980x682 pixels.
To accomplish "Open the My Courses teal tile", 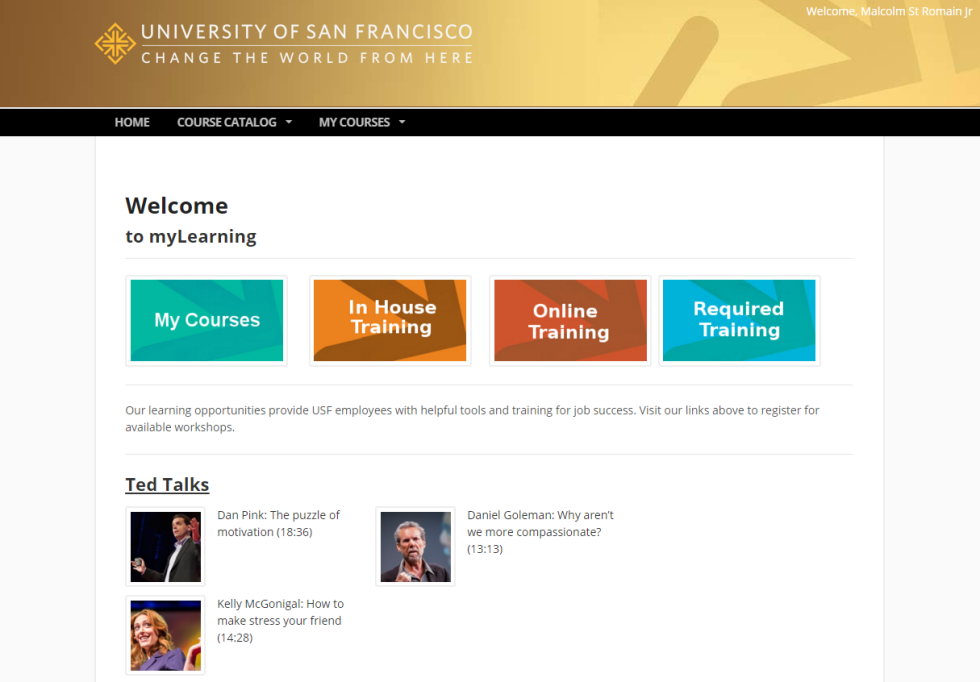I will click(206, 320).
